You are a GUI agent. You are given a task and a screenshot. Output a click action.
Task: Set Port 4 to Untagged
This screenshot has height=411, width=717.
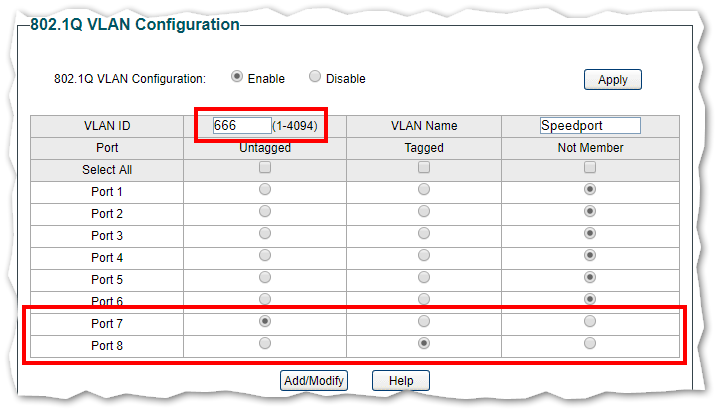coord(265,255)
